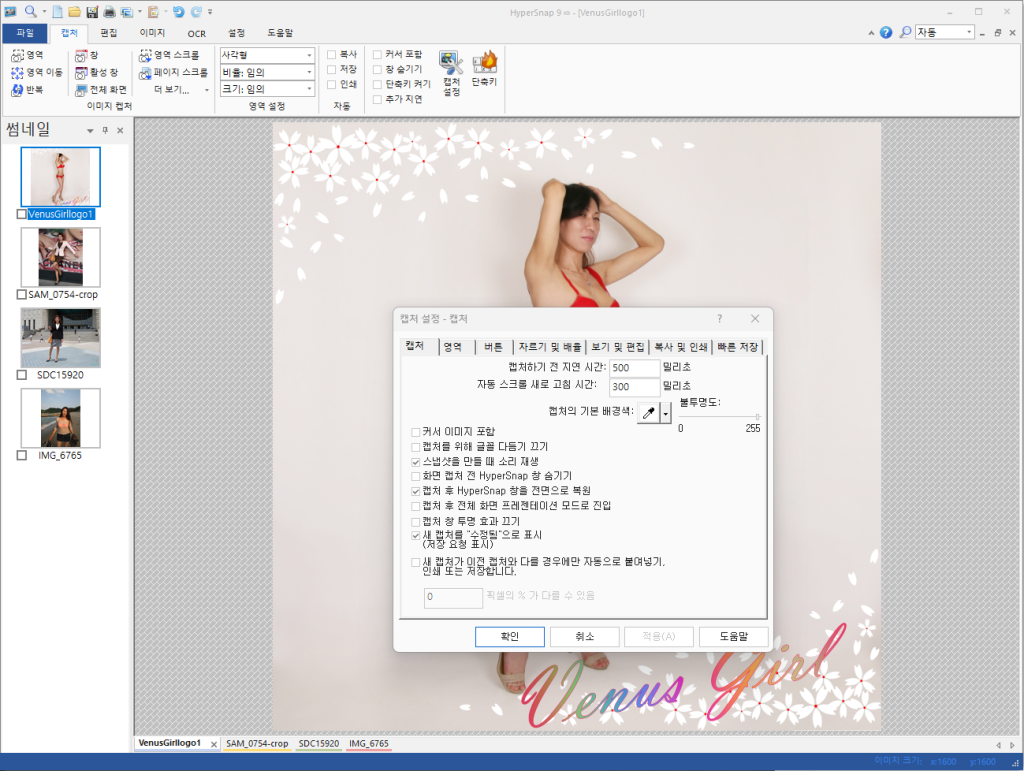Click the 도움말 button in dialog
1024x771 pixels.
pyautogui.click(x=733, y=637)
